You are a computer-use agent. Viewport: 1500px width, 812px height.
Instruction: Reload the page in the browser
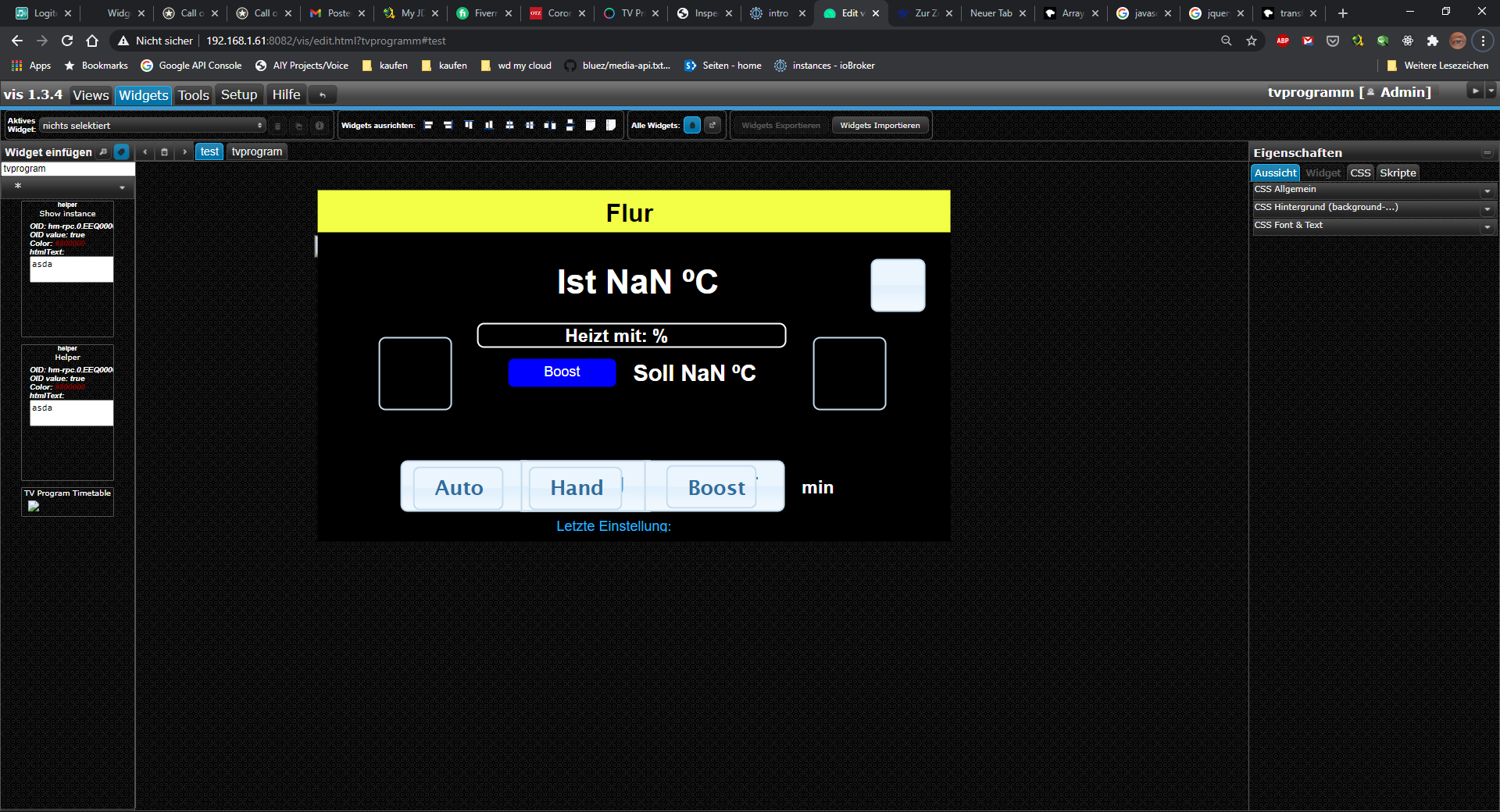pyautogui.click(x=67, y=41)
